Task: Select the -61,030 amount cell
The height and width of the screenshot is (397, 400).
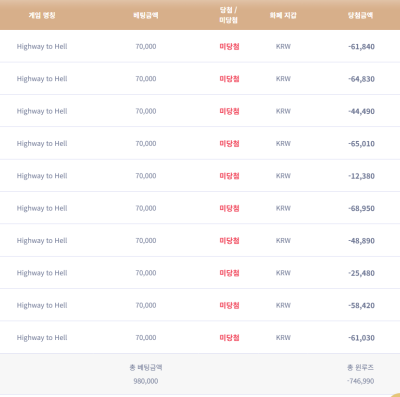Action: [361, 338]
